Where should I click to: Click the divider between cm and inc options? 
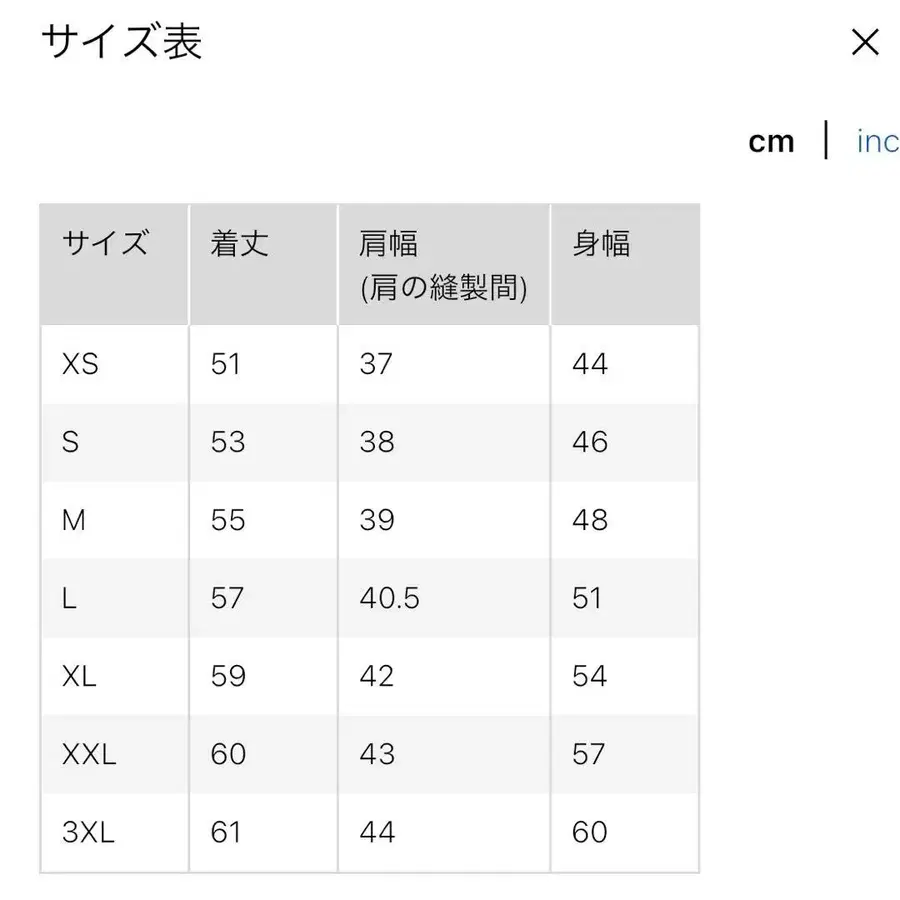point(826,141)
